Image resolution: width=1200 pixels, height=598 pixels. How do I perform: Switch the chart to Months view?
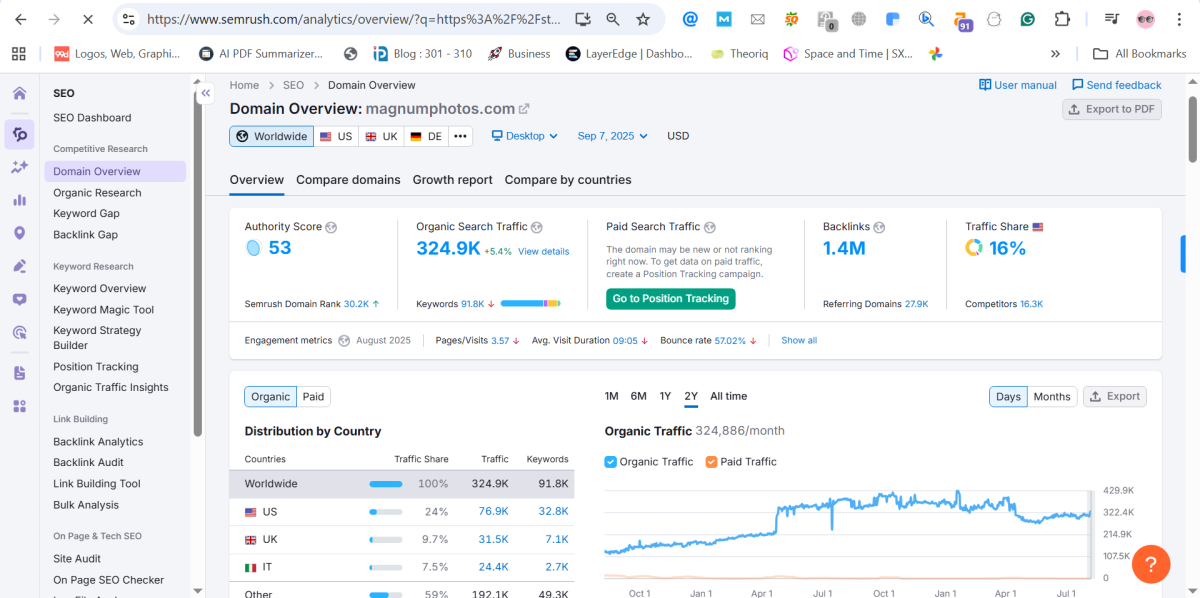point(1051,397)
